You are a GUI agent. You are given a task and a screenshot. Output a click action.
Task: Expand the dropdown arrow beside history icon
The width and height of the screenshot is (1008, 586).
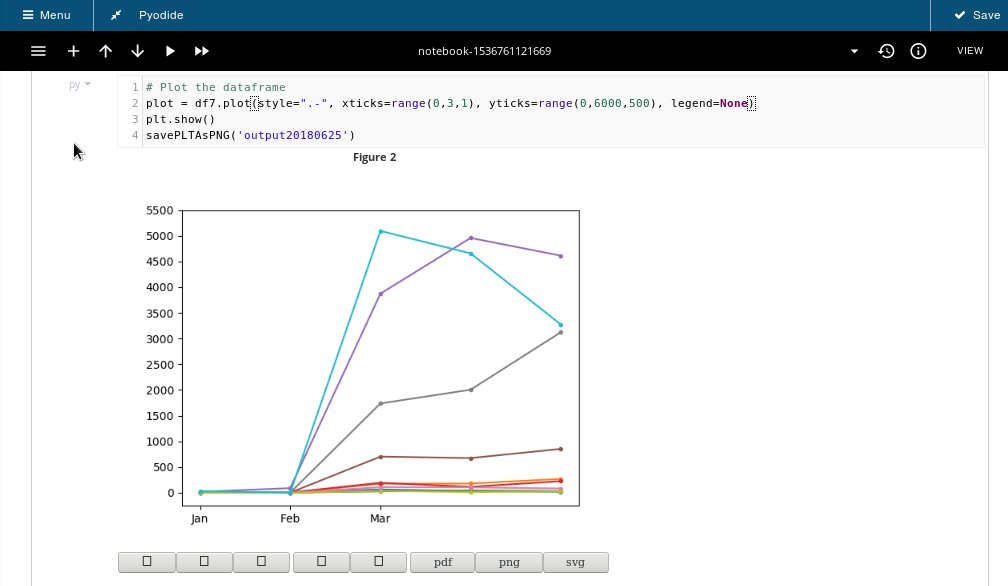(x=854, y=51)
